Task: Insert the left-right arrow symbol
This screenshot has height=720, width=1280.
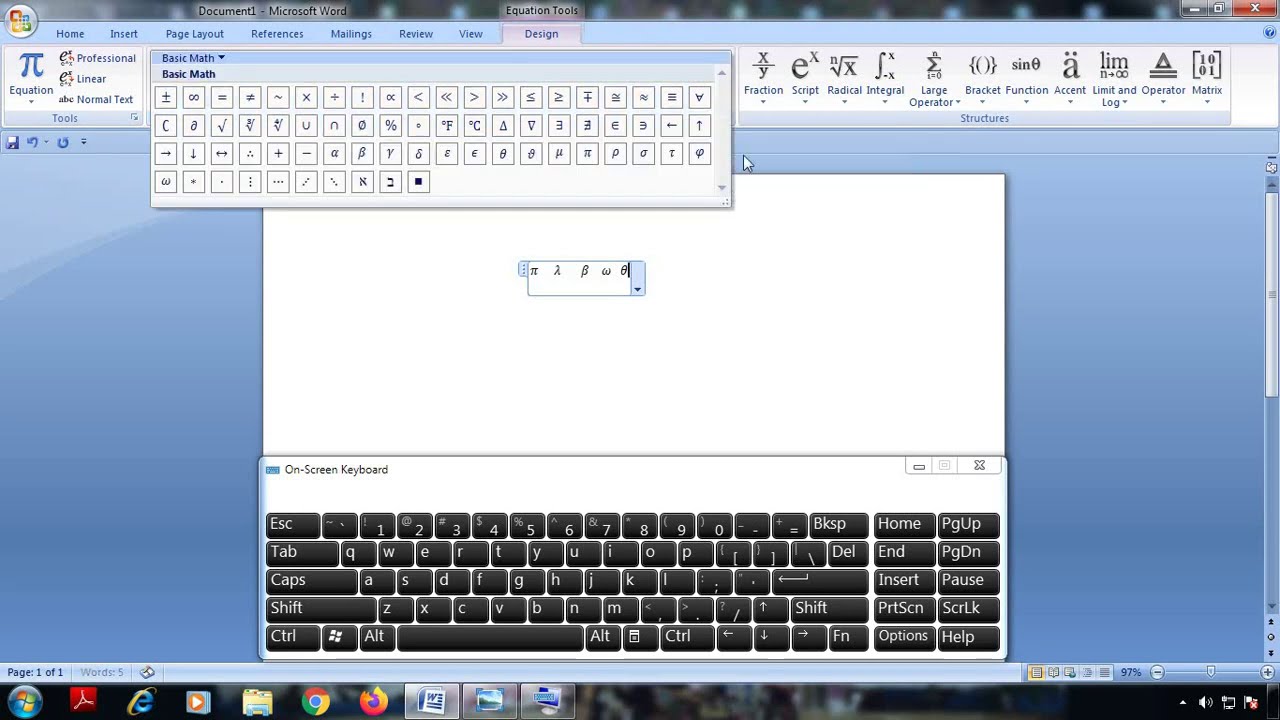Action: tap(222, 153)
